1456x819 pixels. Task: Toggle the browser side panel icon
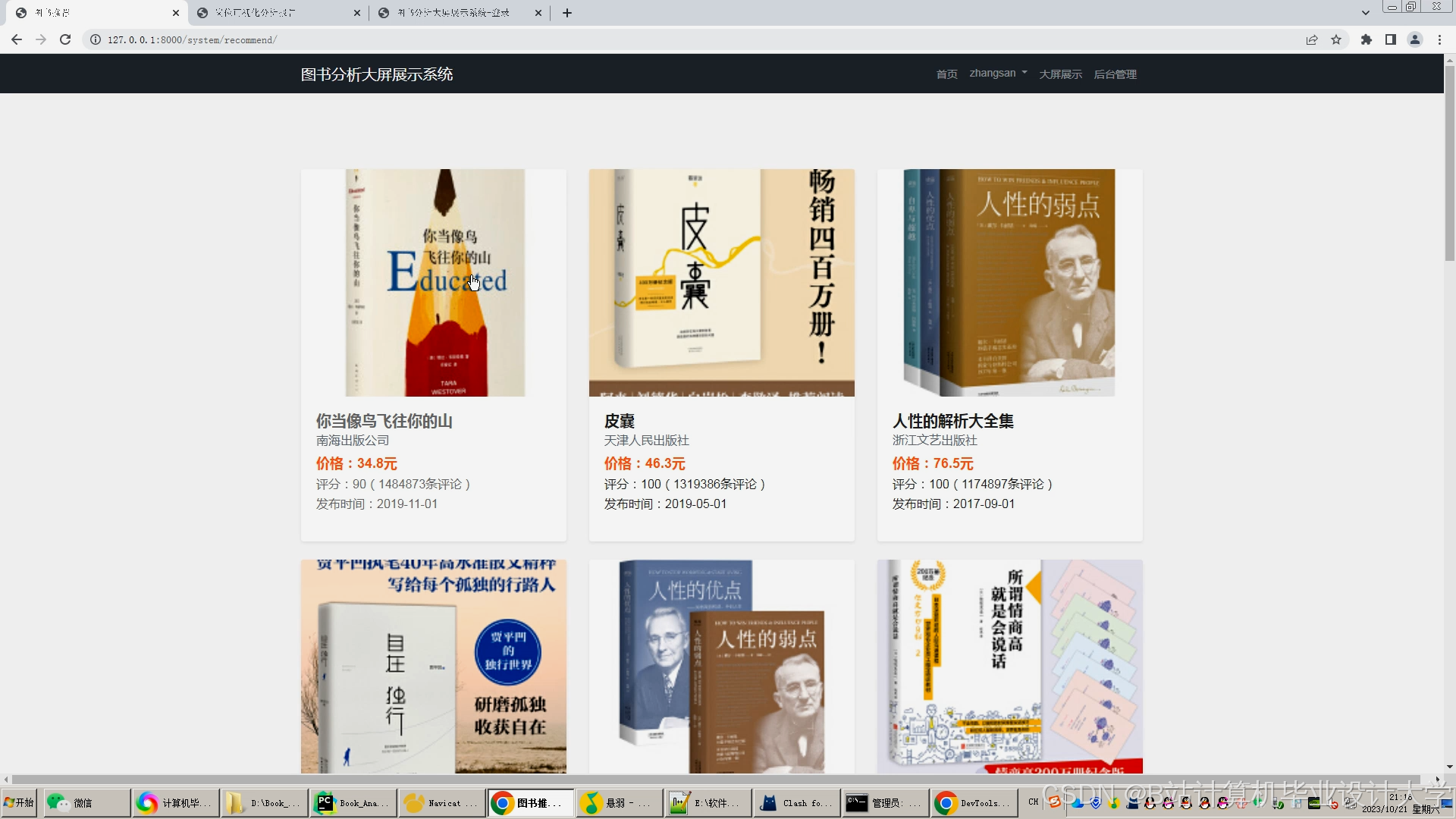pos(1391,39)
